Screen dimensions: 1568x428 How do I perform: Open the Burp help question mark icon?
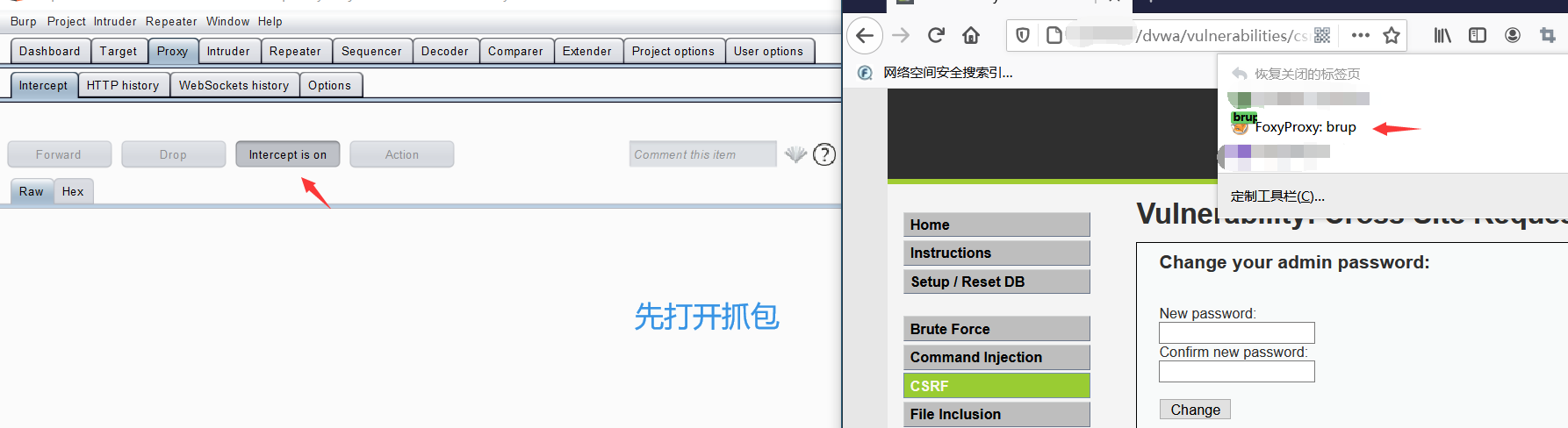click(824, 154)
